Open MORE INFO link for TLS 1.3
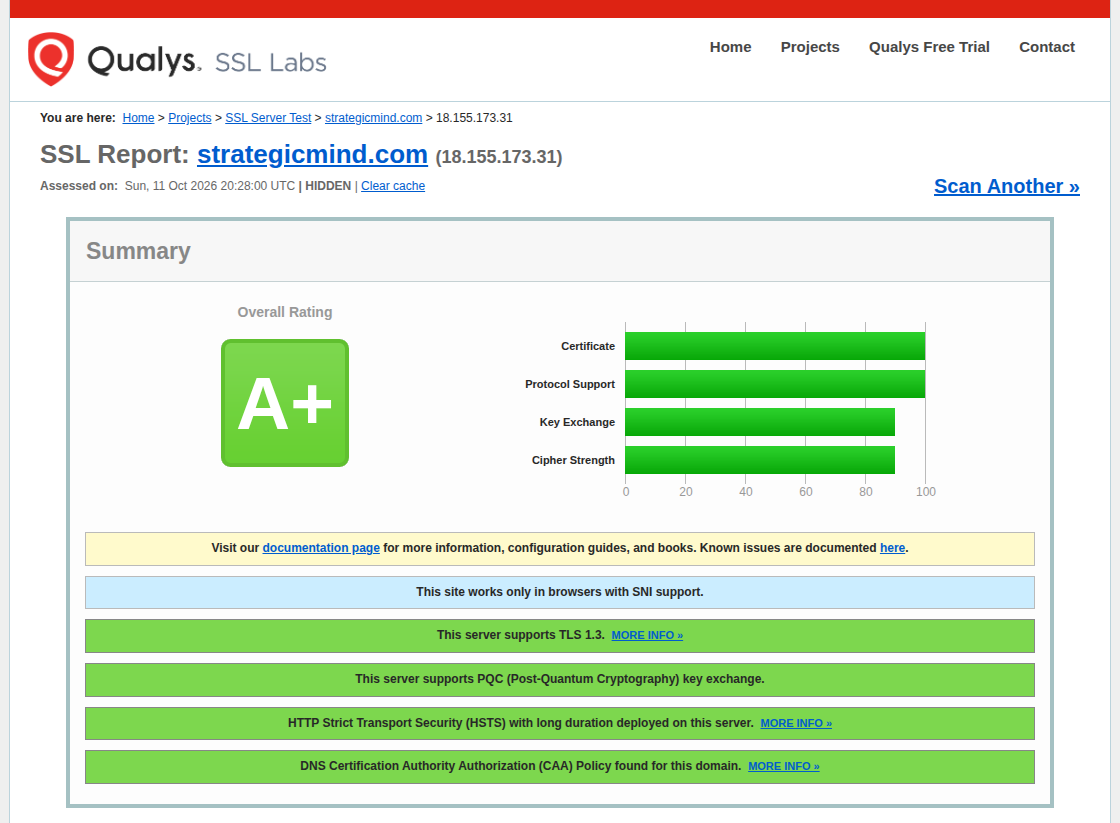 (647, 635)
